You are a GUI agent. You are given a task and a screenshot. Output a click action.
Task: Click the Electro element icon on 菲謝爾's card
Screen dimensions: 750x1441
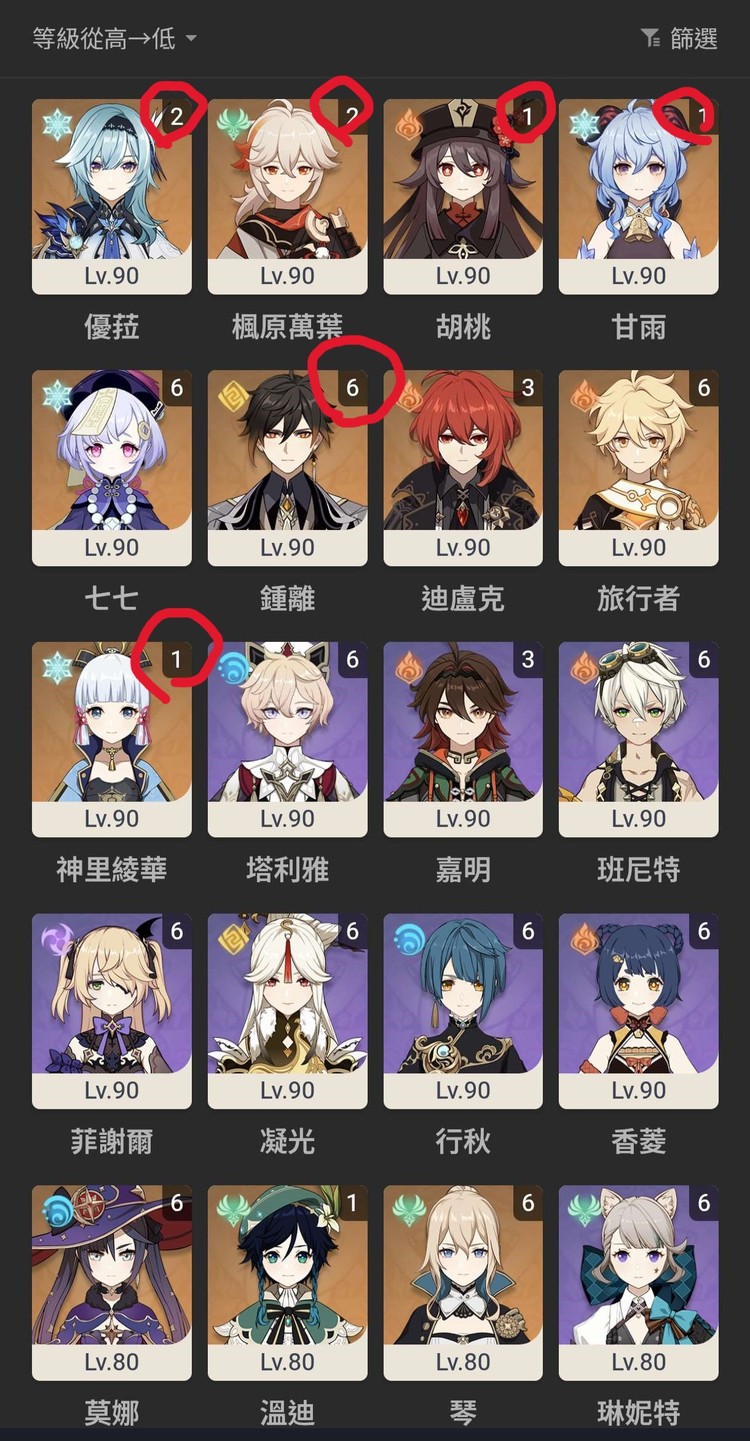pyautogui.click(x=56, y=938)
